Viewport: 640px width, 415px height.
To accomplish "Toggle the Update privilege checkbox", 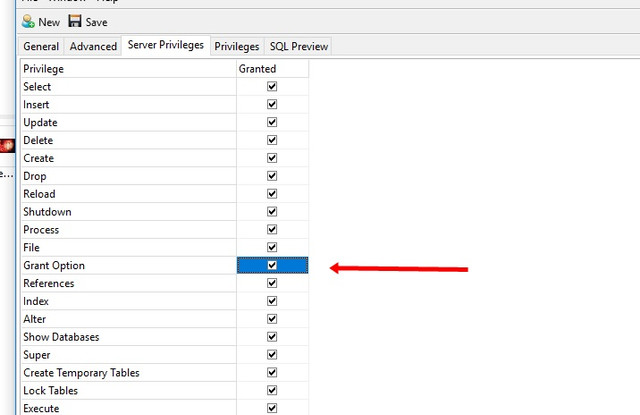I will pyautogui.click(x=272, y=122).
